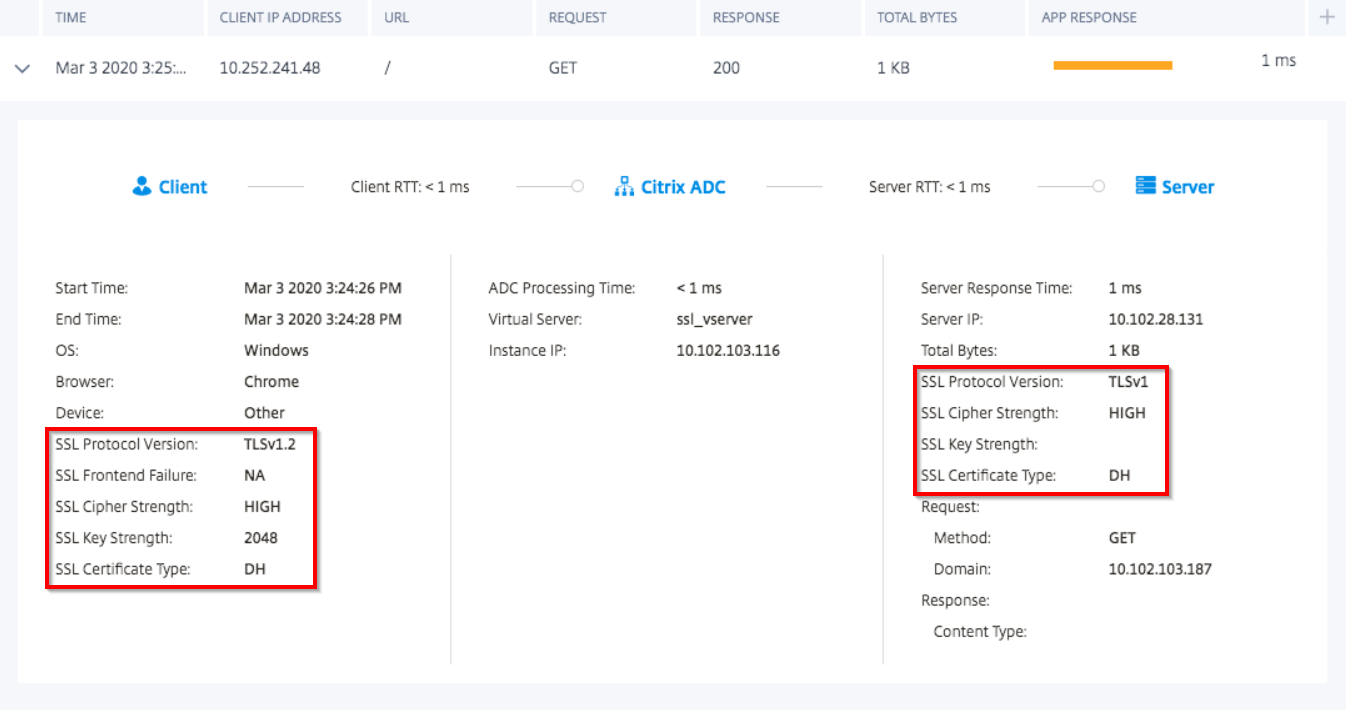Click the APP RESPONSE column header
This screenshot has height=710, width=1346.
[1088, 17]
